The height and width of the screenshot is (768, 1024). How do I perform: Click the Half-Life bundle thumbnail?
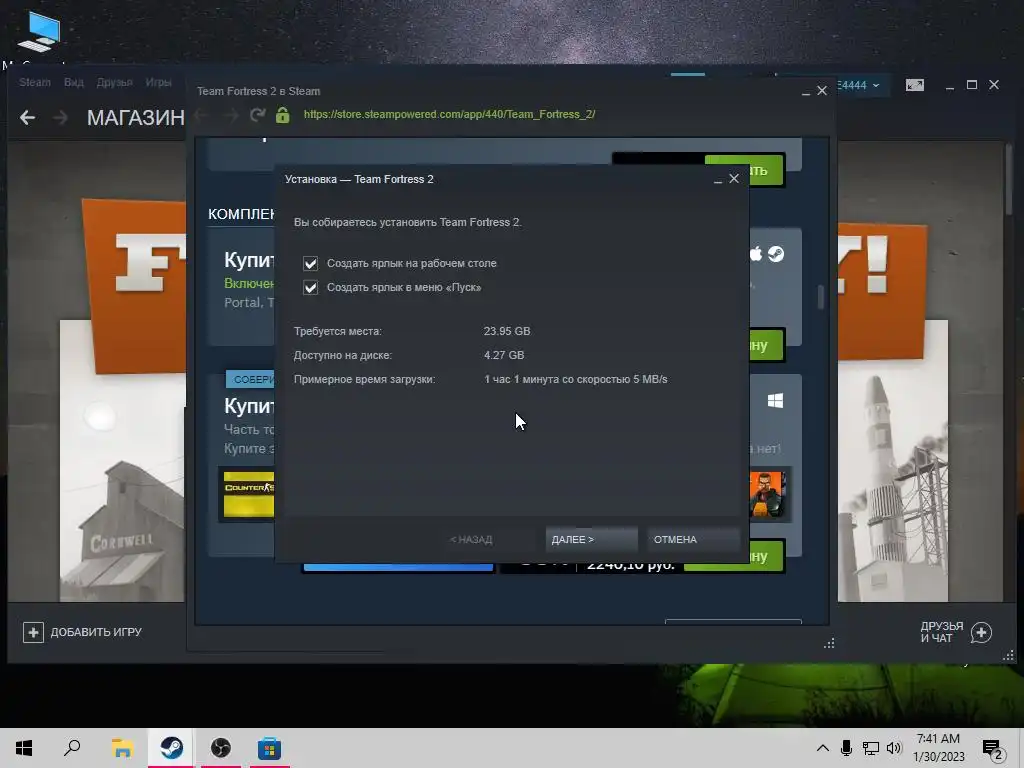tap(767, 494)
